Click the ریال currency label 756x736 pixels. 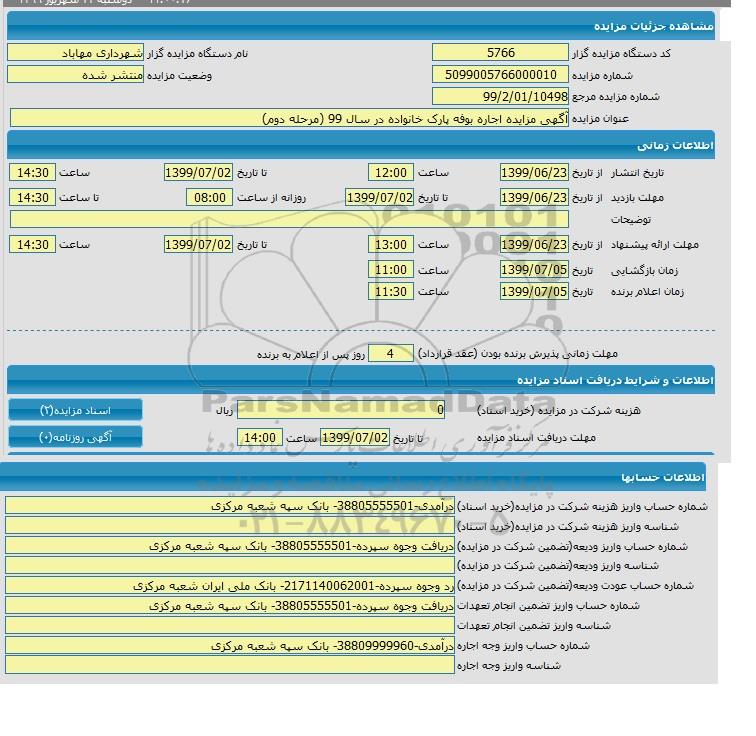[x=224, y=411]
